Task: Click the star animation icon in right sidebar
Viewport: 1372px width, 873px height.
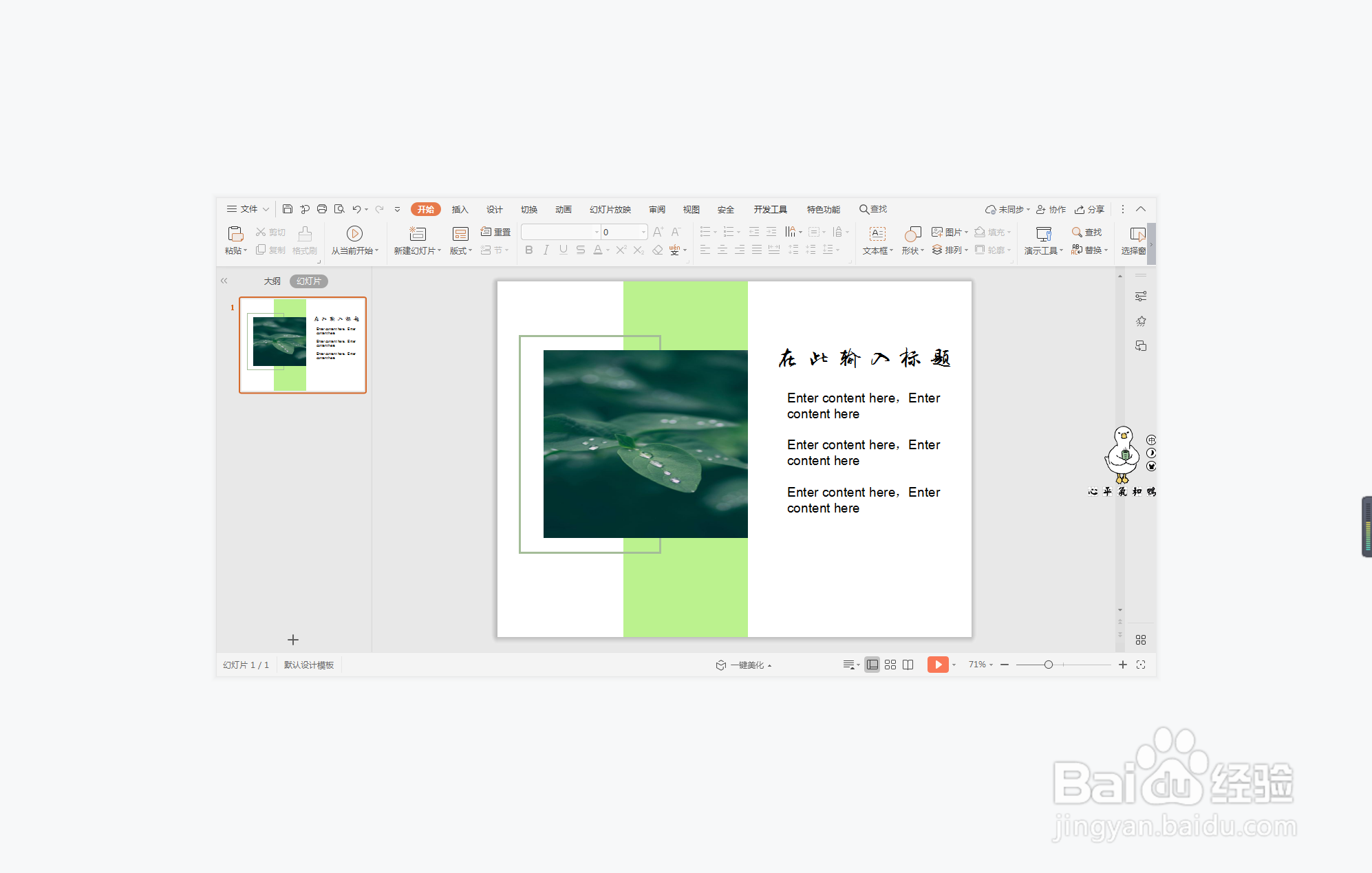Action: pyautogui.click(x=1141, y=321)
